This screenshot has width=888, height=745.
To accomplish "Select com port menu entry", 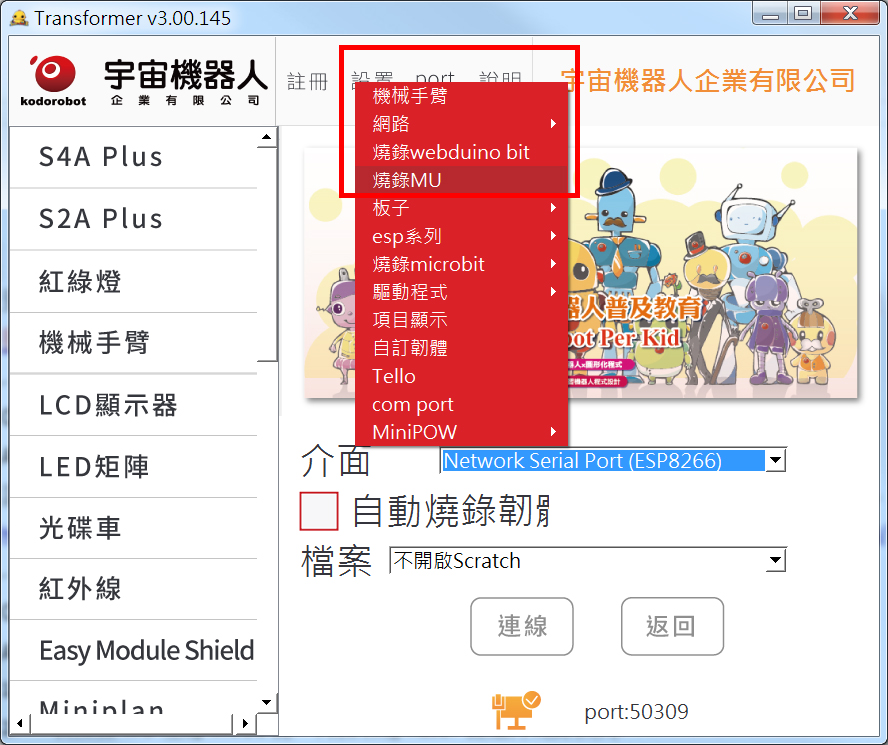I will [462, 404].
